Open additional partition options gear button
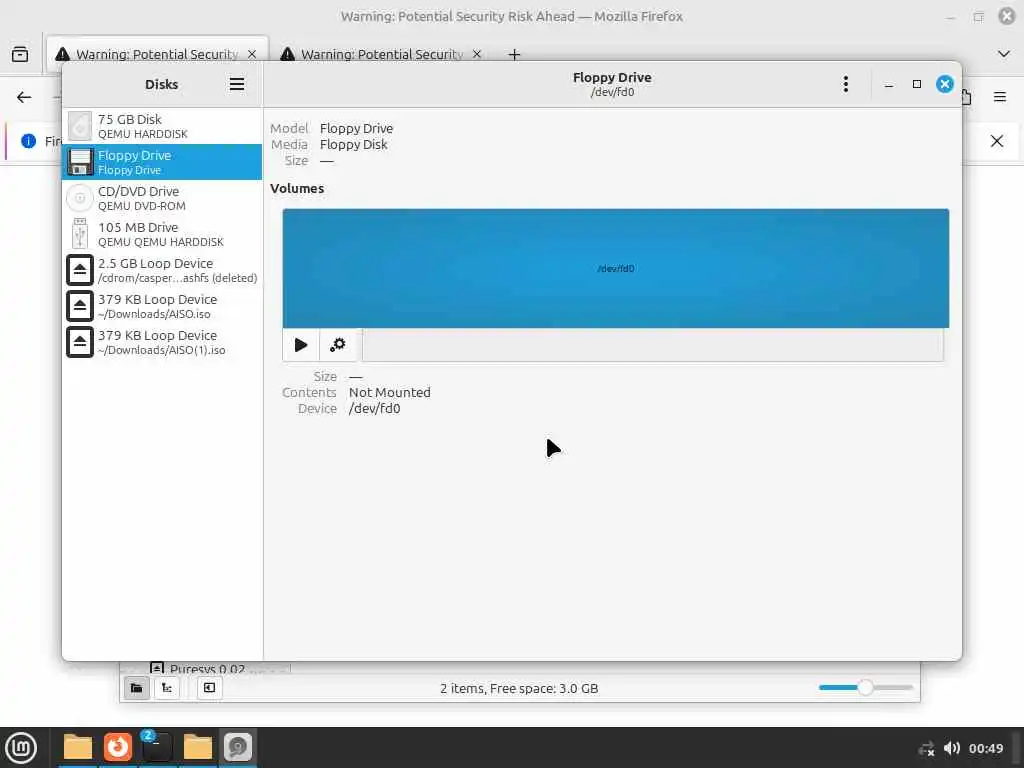The image size is (1024, 768). [338, 345]
